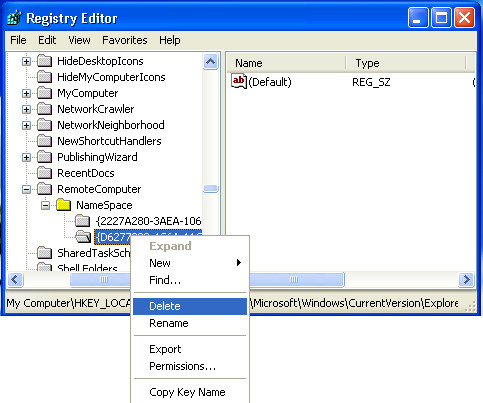Select the NameSpace key label
Image resolution: width=483 pixels, height=403 pixels.
pyautogui.click(x=104, y=205)
